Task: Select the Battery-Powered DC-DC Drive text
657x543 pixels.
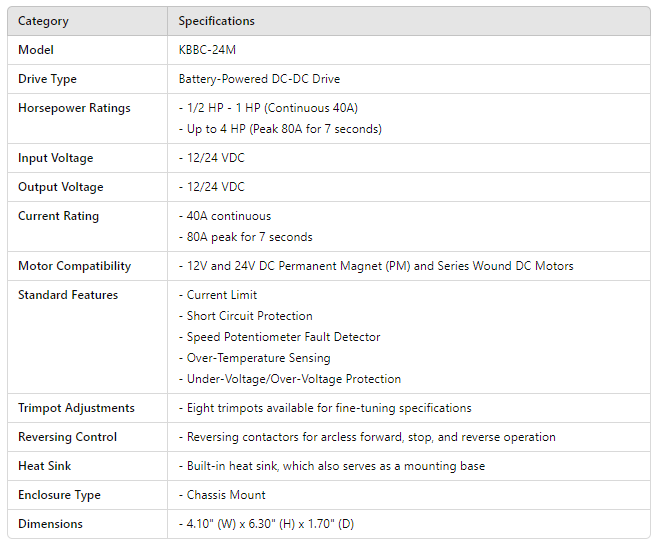Action: coord(267,79)
